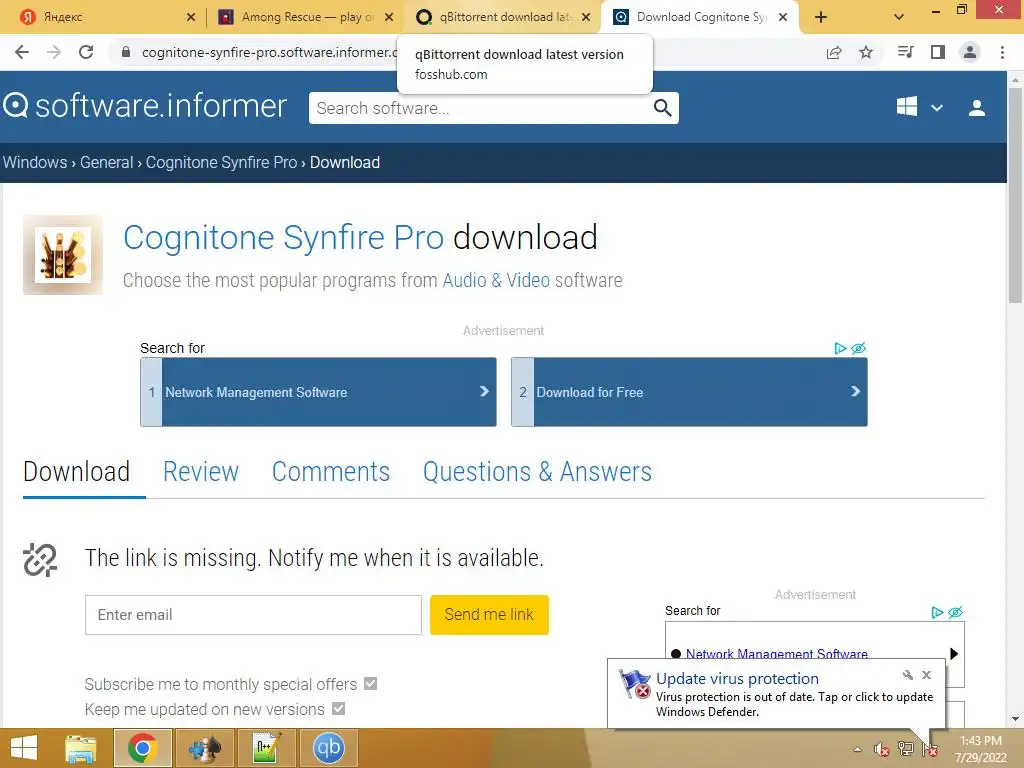Click the search magnifier in Software Informer

pyautogui.click(x=662, y=108)
